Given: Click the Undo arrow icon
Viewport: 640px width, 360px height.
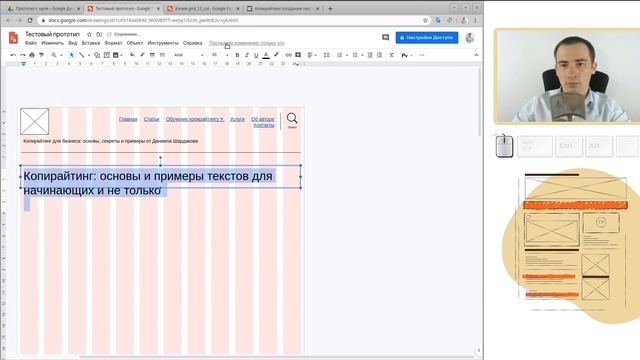Looking at the screenshot, I should [13, 55].
